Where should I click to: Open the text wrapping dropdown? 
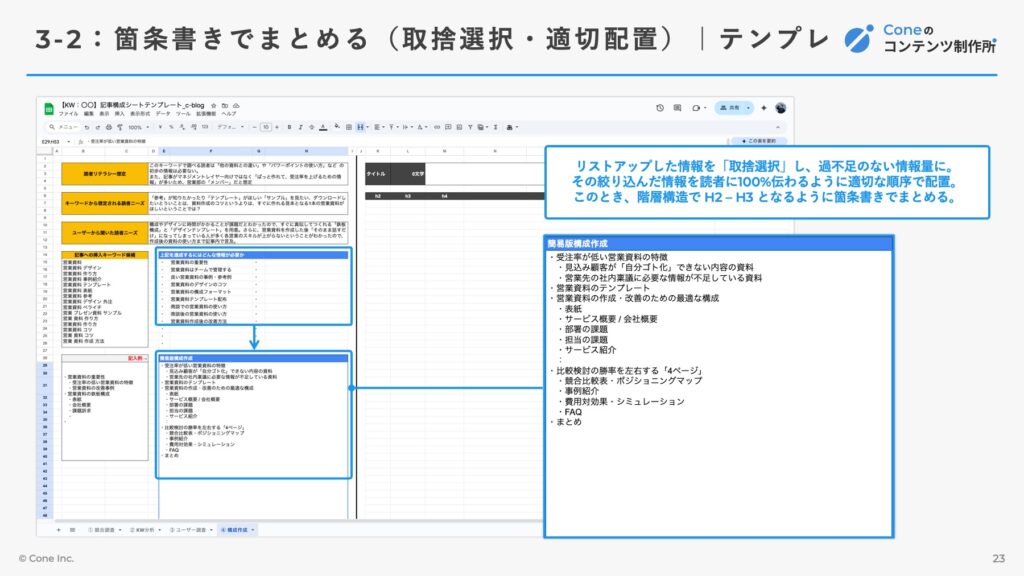click(x=408, y=127)
